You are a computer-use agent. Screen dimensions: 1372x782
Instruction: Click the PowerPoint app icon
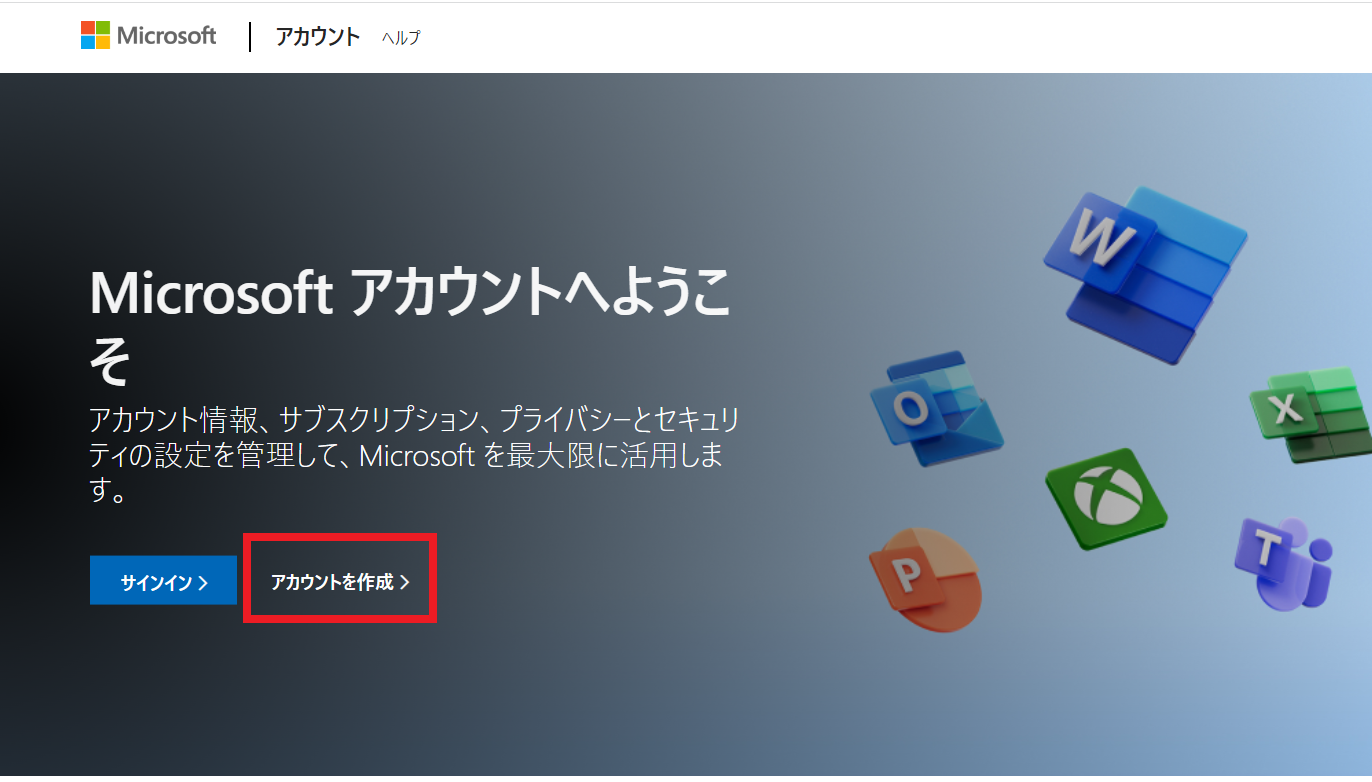926,579
